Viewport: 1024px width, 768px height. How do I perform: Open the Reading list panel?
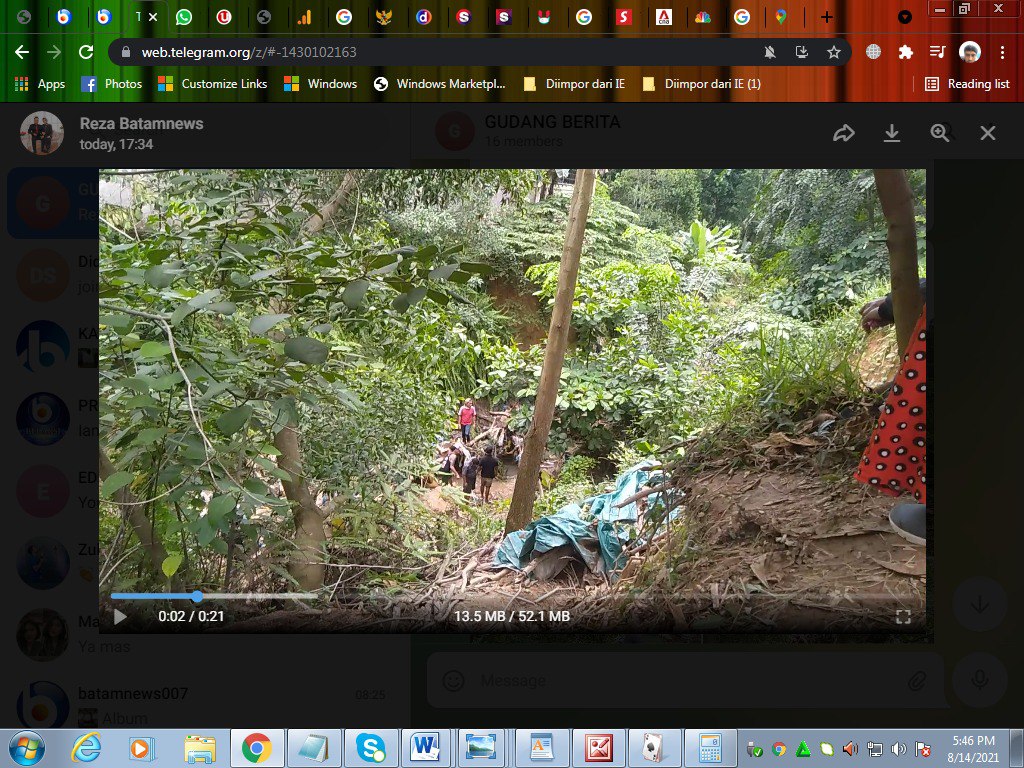pos(967,84)
